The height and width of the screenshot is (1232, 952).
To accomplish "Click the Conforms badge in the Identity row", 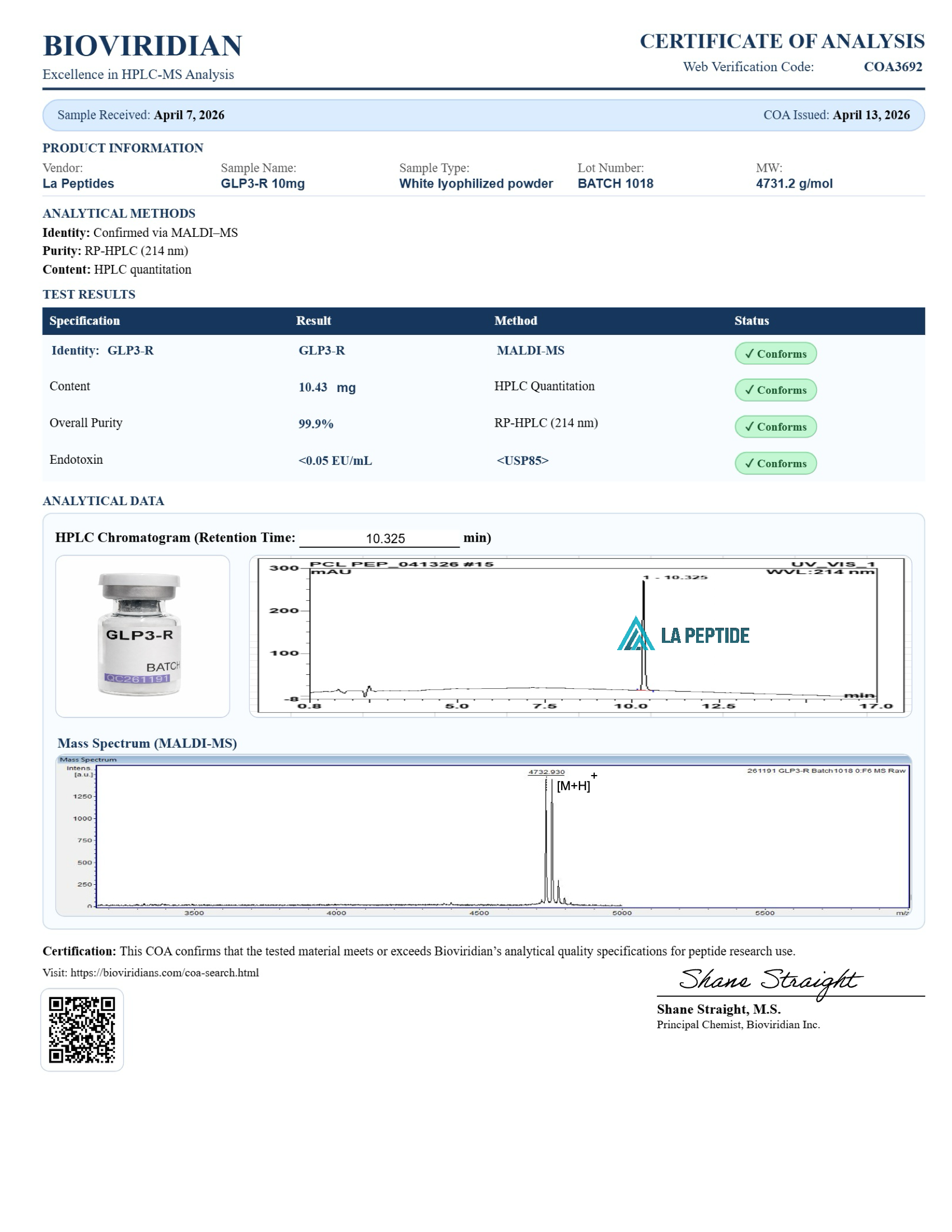I will 775,354.
